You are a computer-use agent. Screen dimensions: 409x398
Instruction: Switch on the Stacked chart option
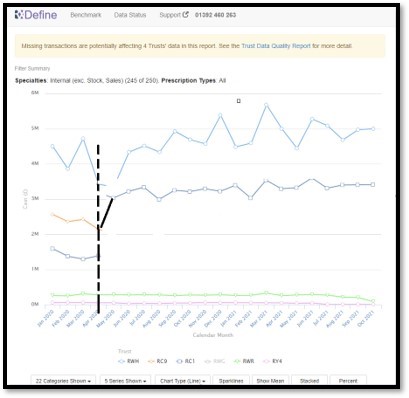(309, 381)
